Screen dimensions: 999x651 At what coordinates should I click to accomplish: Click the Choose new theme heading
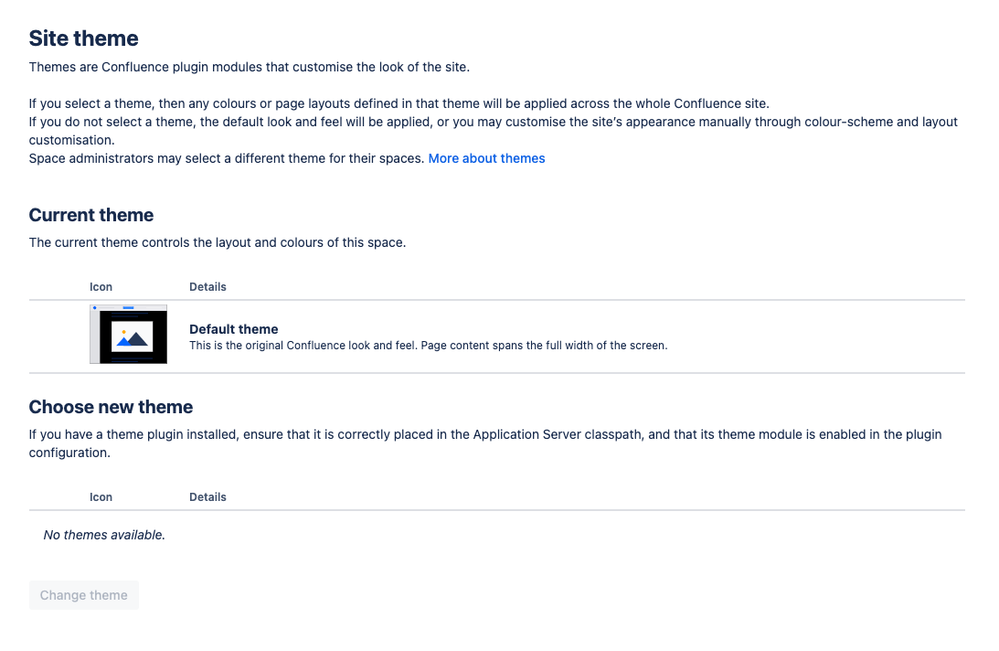tap(111, 407)
